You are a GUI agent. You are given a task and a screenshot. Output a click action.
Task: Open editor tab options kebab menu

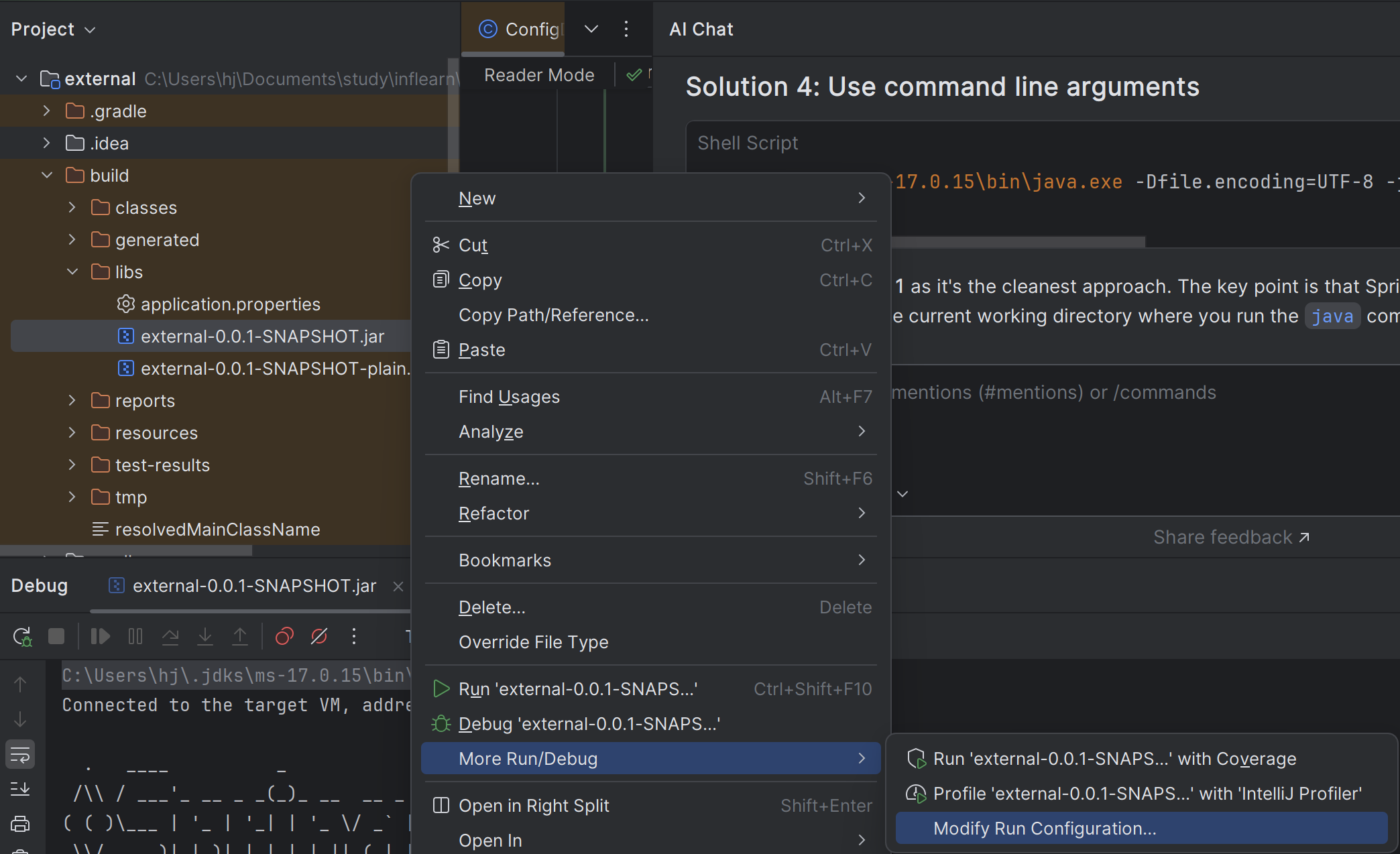[x=626, y=29]
